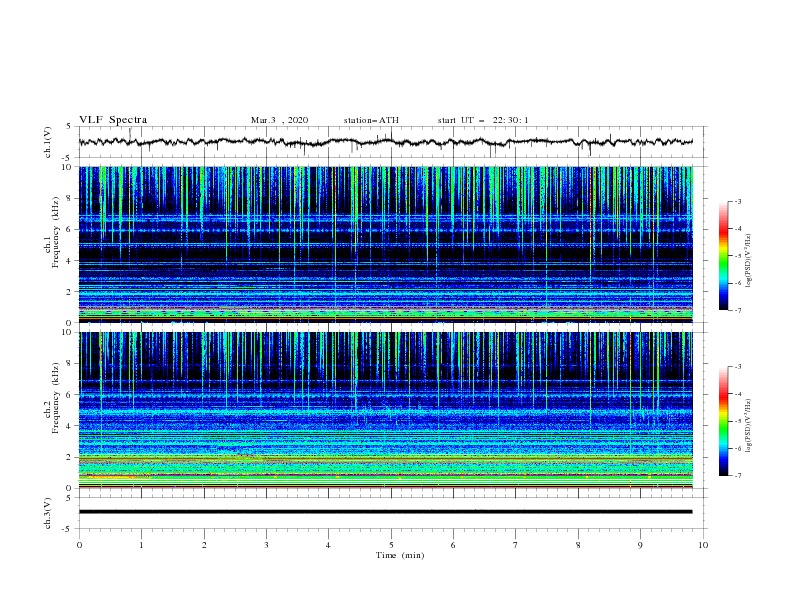This screenshot has height=612, width=792.
Task: Click the "-3" tick on ch.1 colorbar
Action: coord(737,201)
